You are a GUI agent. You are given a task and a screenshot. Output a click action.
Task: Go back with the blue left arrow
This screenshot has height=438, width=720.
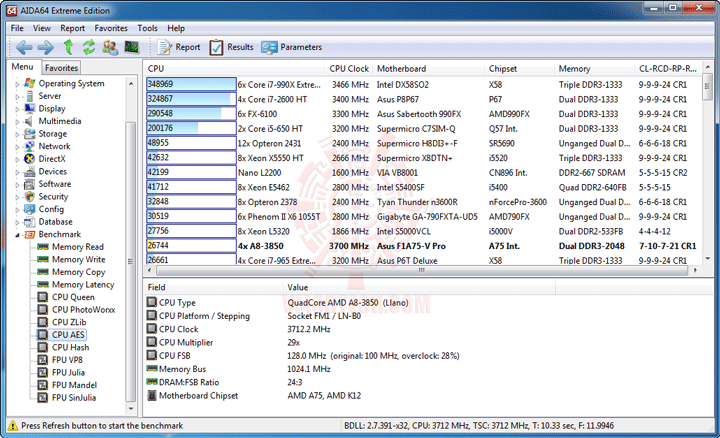point(24,47)
